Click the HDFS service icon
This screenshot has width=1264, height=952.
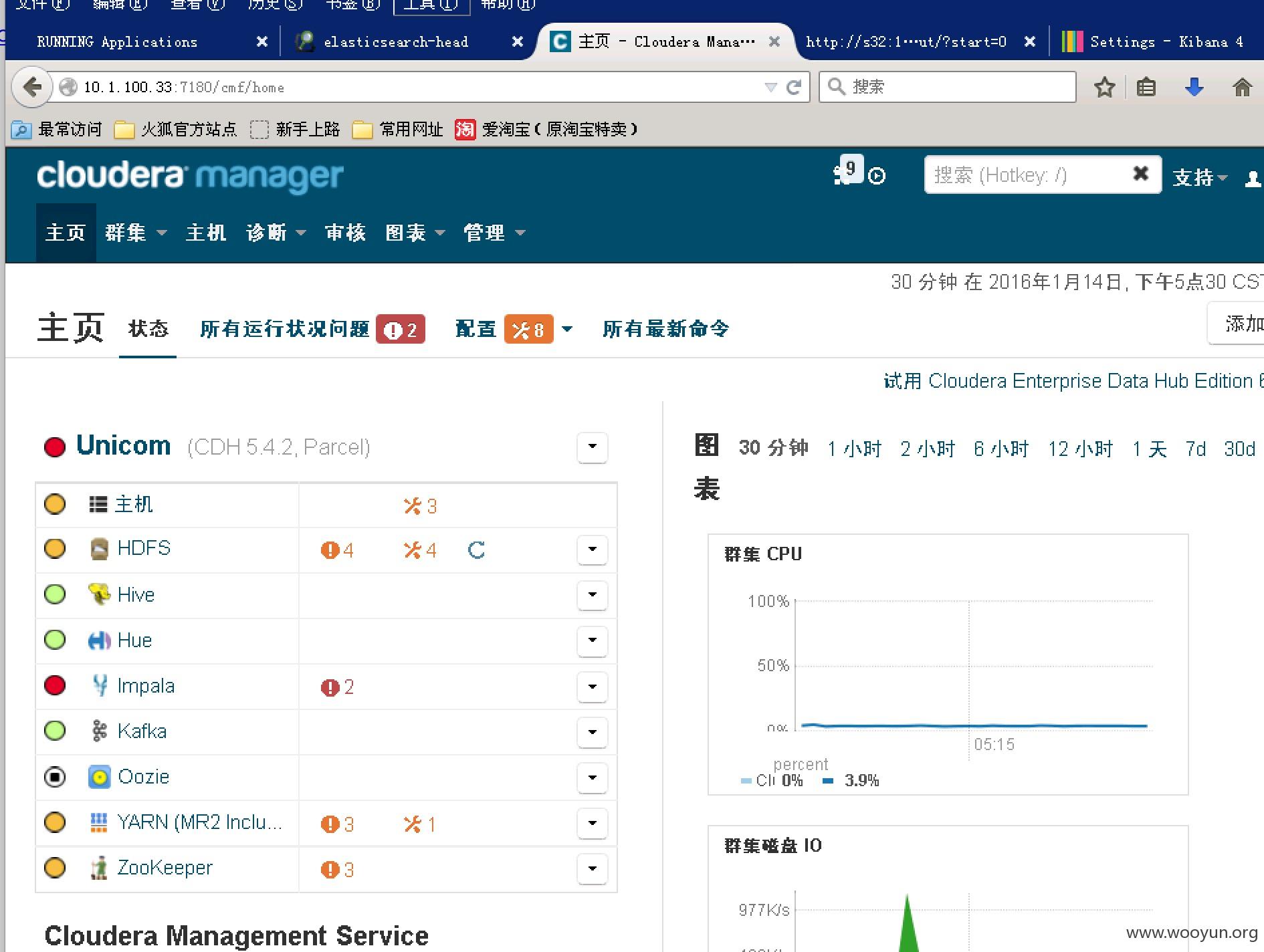[x=99, y=549]
